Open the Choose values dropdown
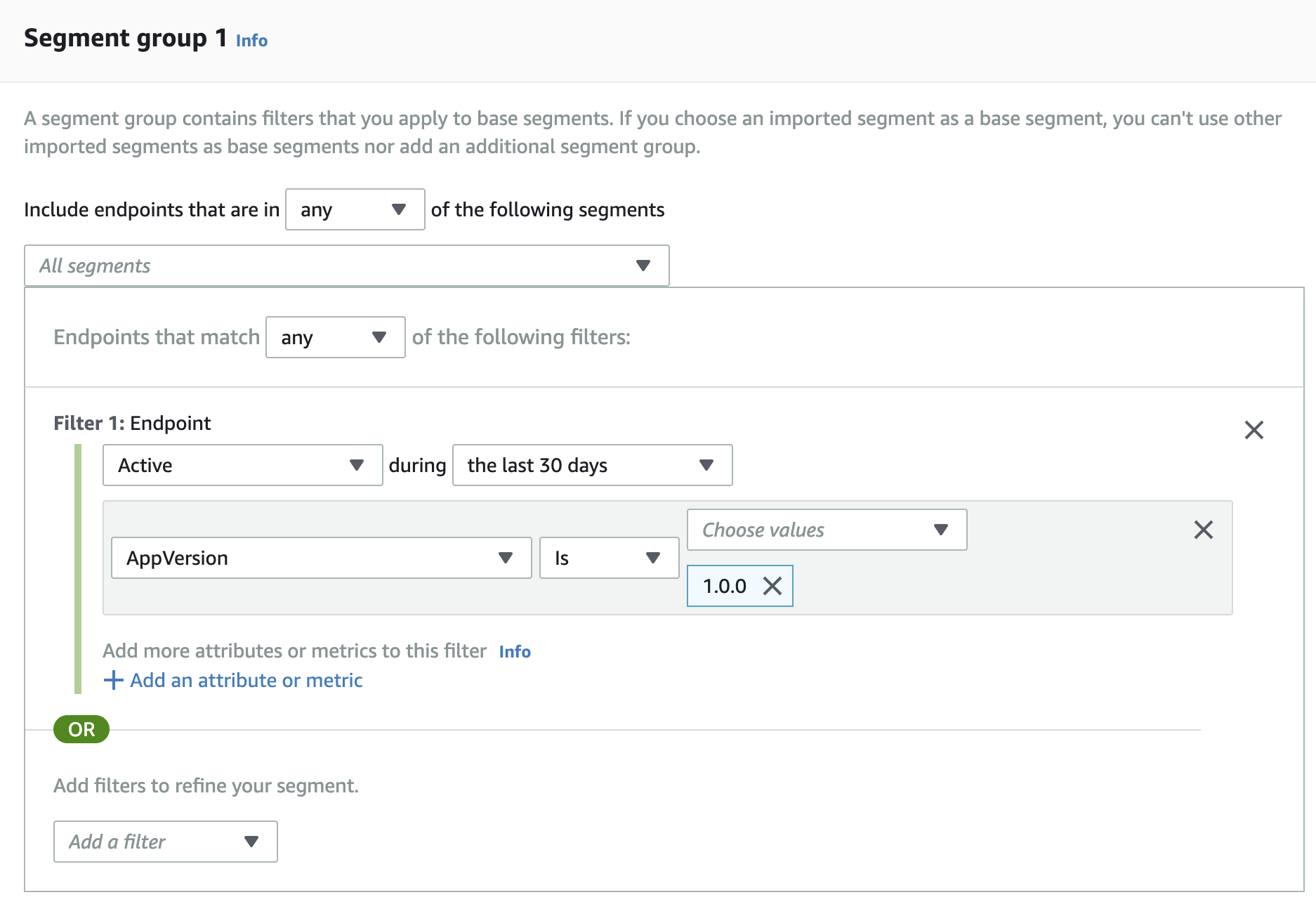The height and width of the screenshot is (902, 1316). point(827,530)
